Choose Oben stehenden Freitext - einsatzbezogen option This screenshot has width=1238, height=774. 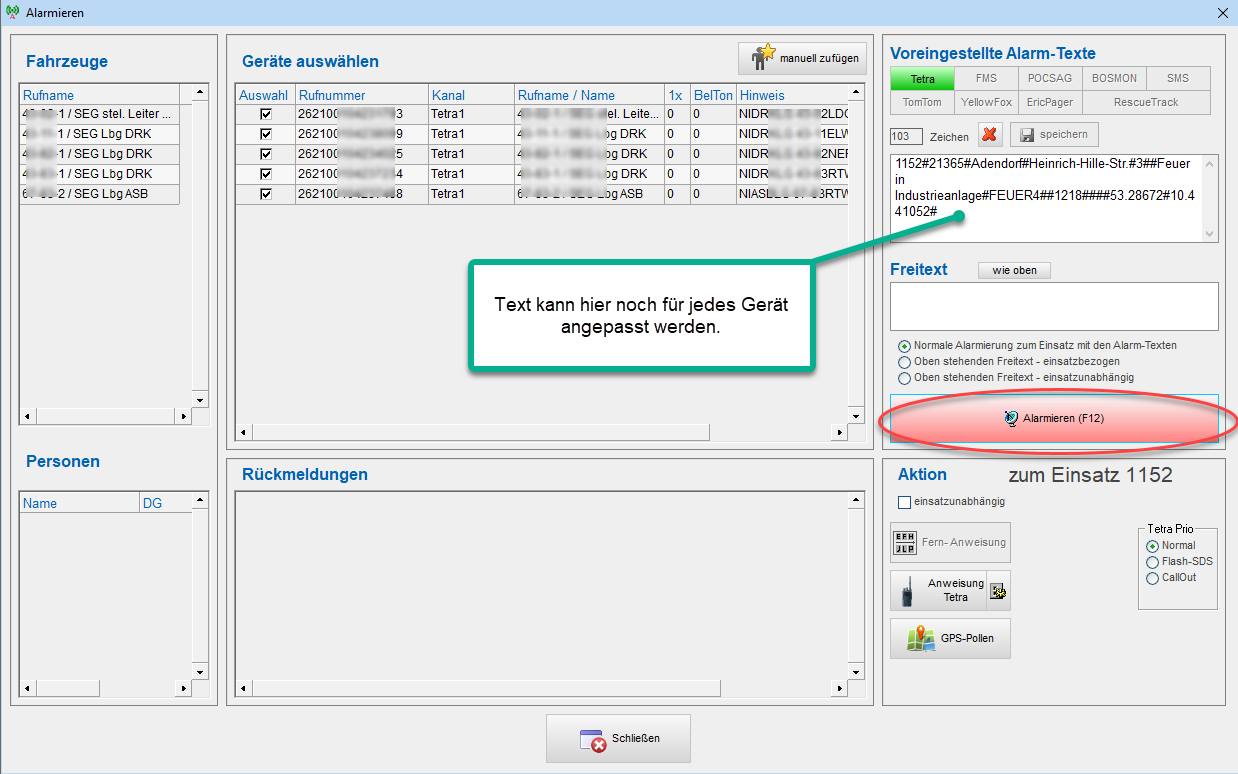pyautogui.click(x=905, y=362)
